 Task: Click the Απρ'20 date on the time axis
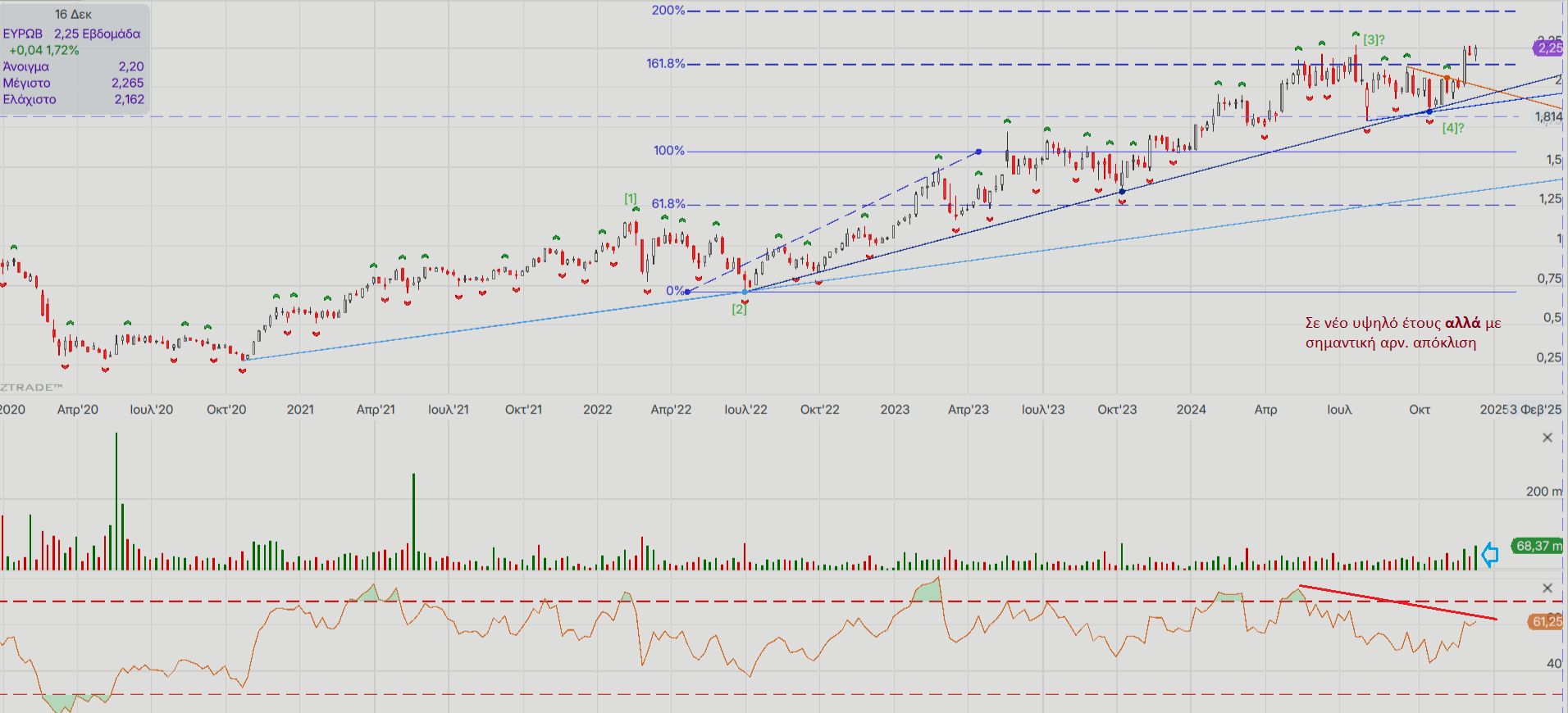pos(78,409)
